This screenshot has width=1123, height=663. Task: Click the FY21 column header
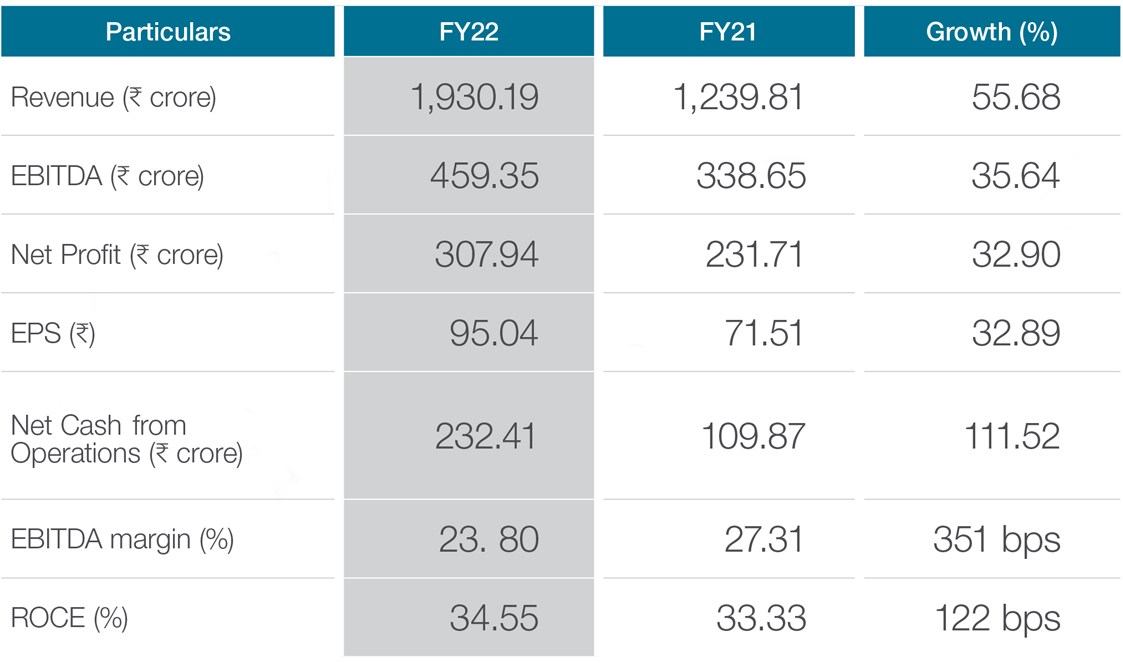pyautogui.click(x=728, y=32)
